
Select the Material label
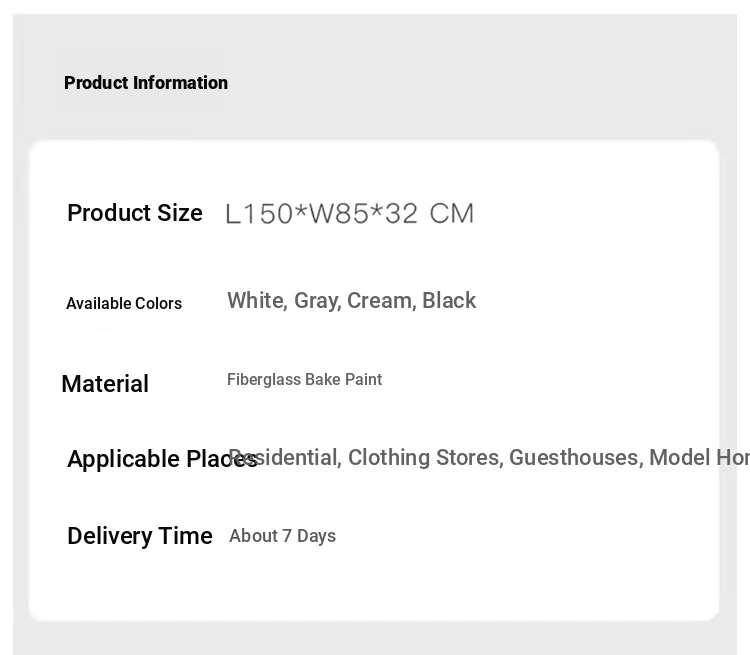[105, 384]
